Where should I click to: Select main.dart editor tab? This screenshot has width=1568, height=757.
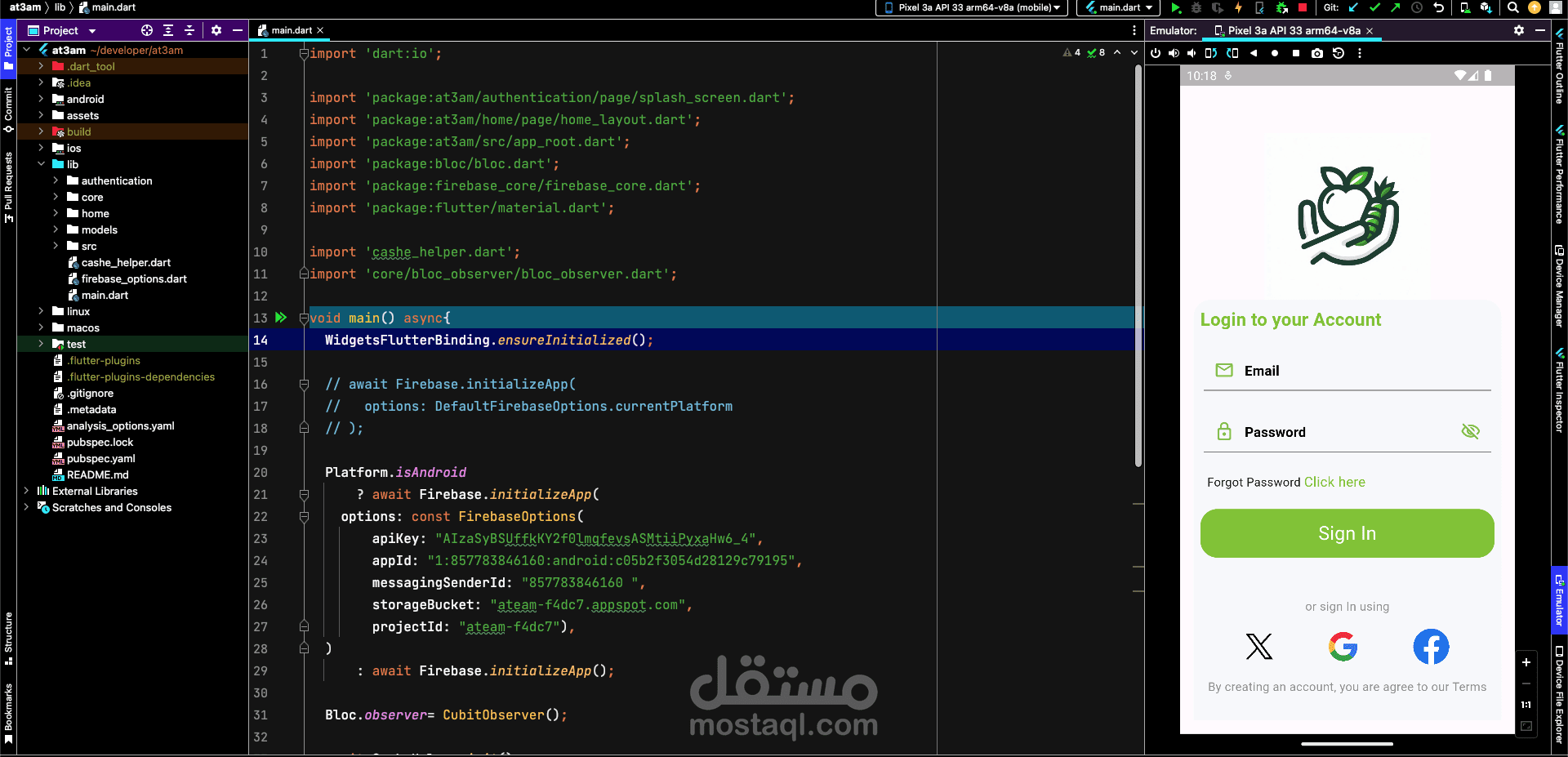pos(292,30)
